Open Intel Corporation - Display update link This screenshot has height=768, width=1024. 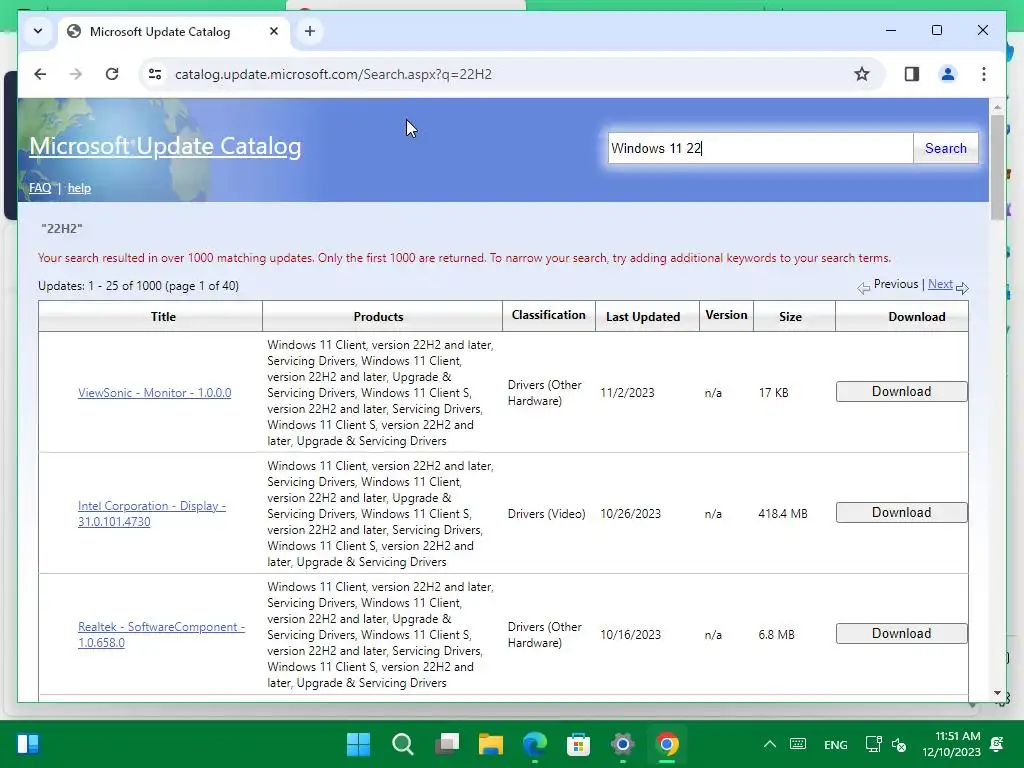pyautogui.click(x=152, y=514)
